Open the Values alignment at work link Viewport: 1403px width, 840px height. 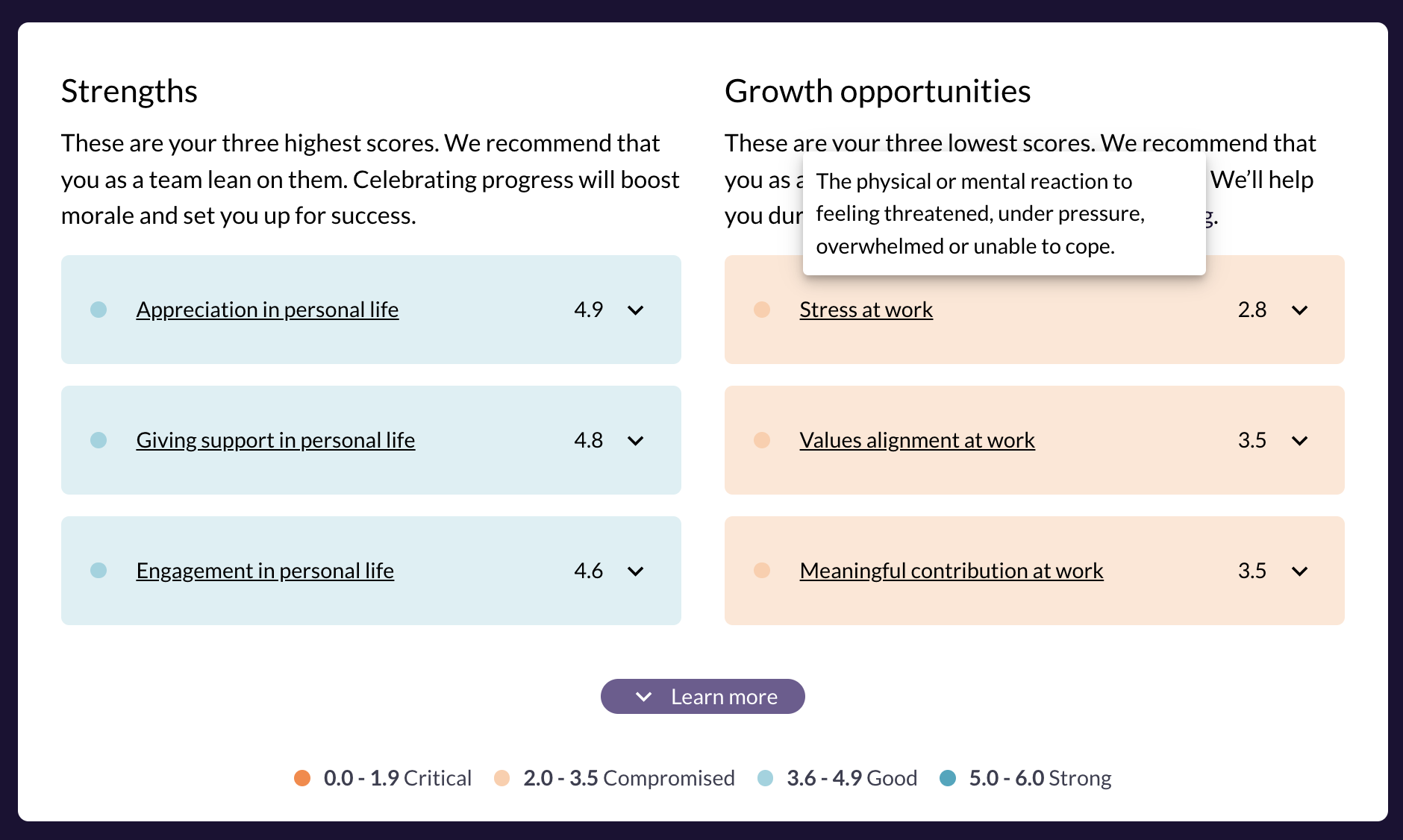(x=917, y=440)
